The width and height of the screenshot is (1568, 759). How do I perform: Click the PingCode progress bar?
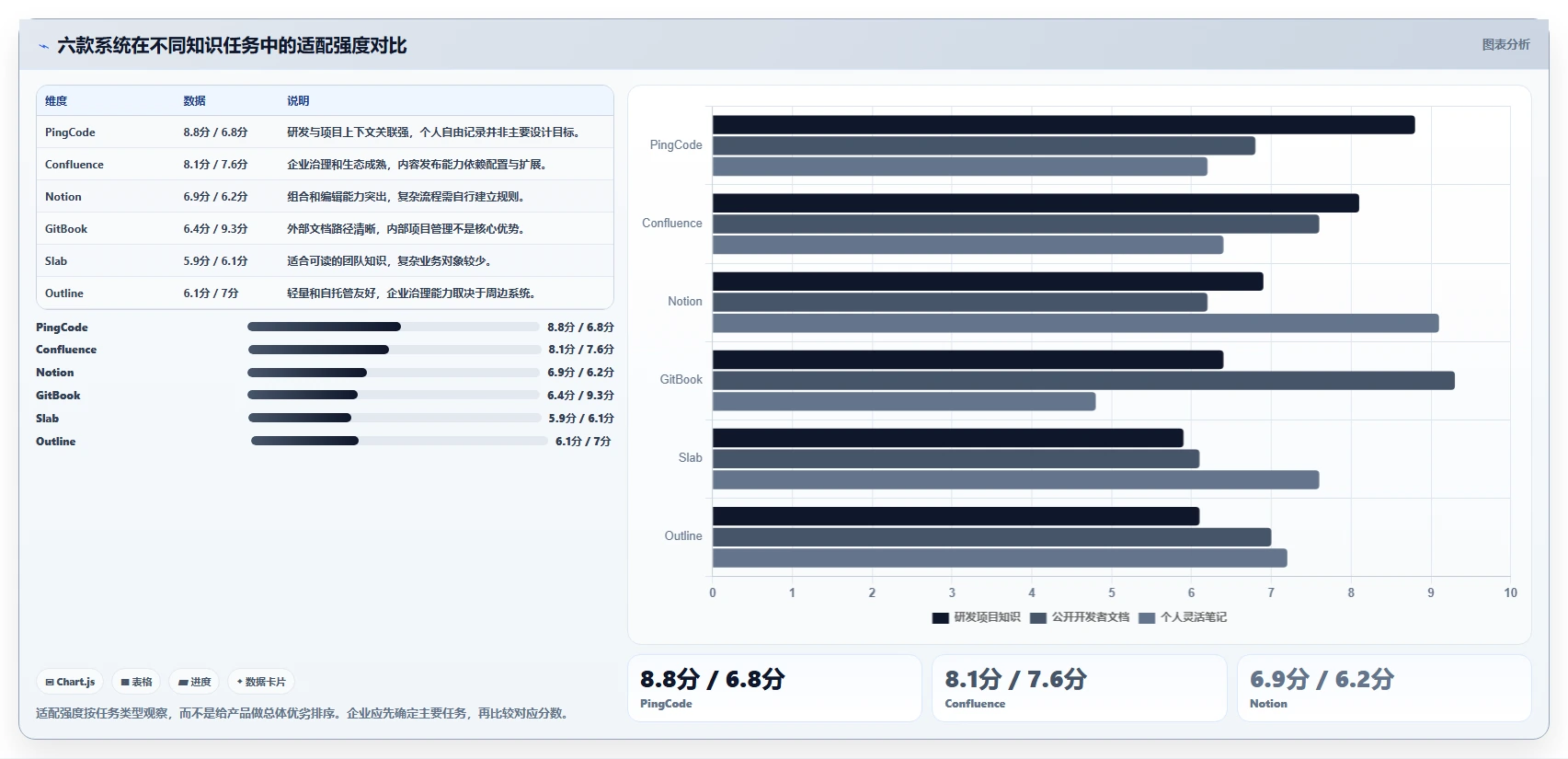click(393, 327)
